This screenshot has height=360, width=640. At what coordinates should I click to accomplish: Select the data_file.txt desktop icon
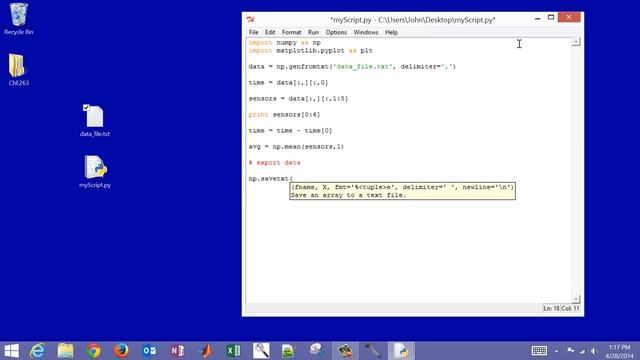click(95, 121)
